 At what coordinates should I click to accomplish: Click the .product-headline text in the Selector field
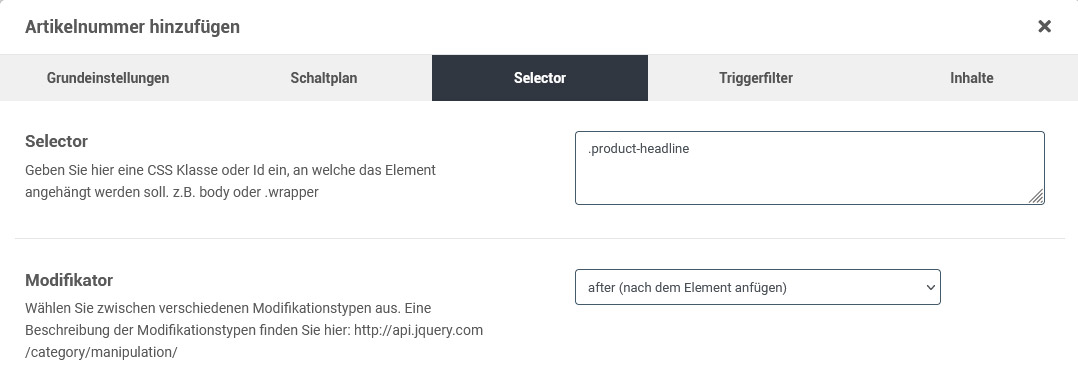coord(638,148)
